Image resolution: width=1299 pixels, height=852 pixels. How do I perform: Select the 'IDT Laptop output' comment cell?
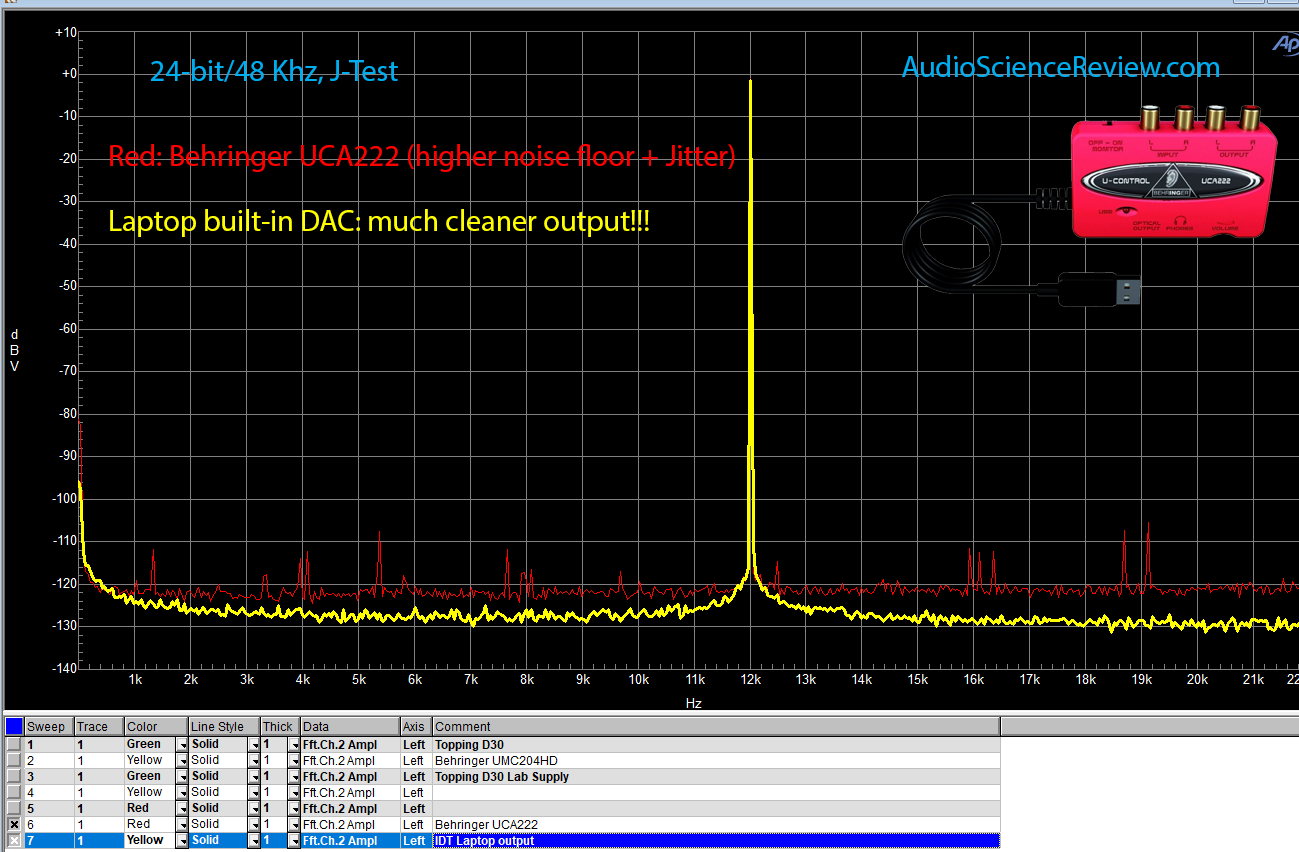[716, 841]
